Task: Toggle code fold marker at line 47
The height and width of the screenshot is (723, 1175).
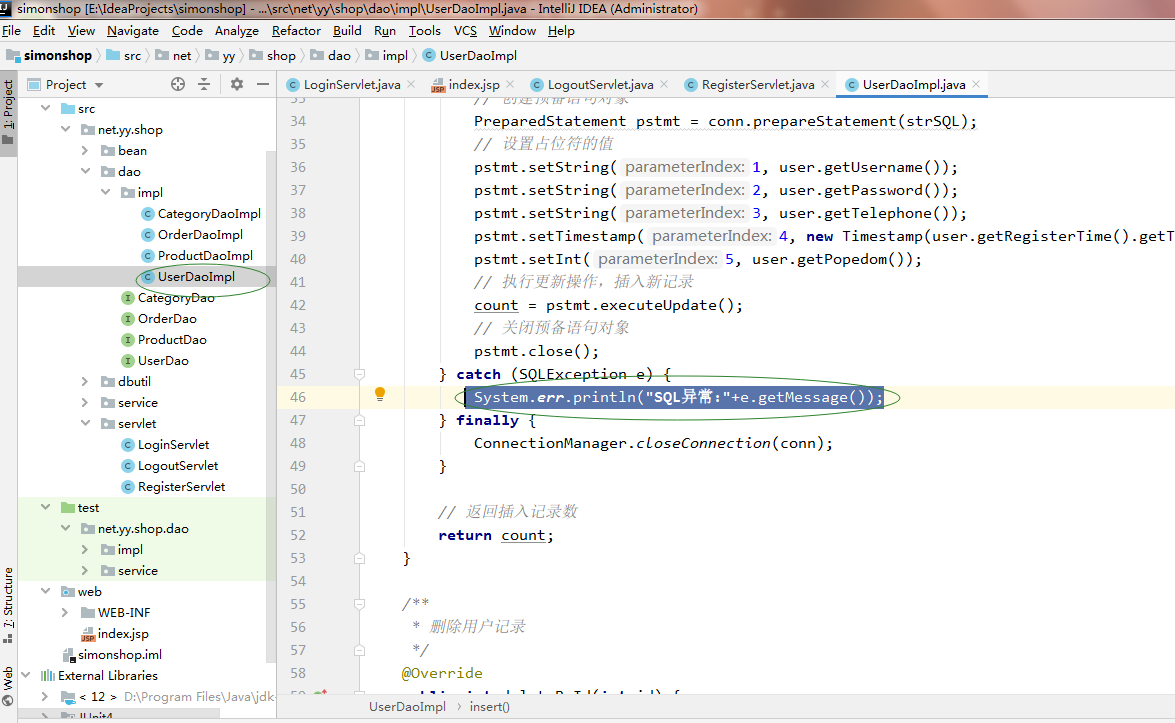Action: tap(359, 420)
